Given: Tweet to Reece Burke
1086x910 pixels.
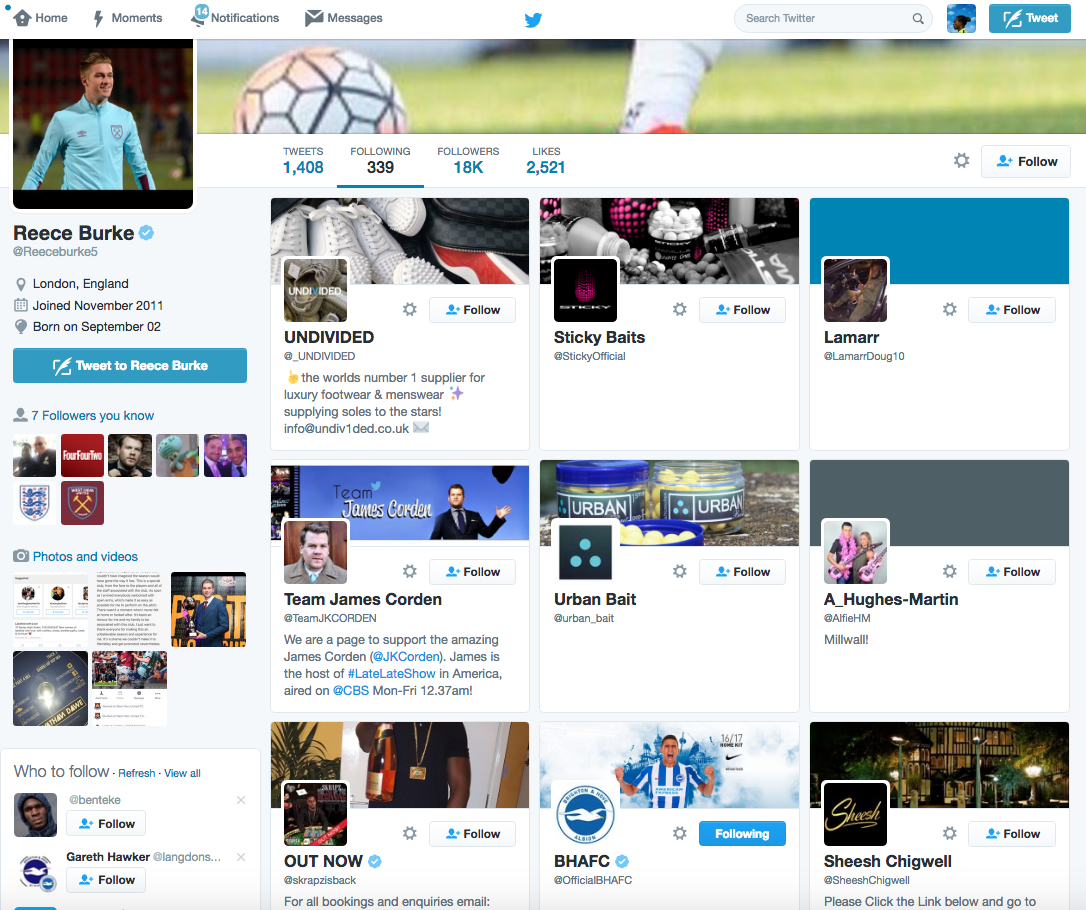Looking at the screenshot, I should (x=130, y=366).
